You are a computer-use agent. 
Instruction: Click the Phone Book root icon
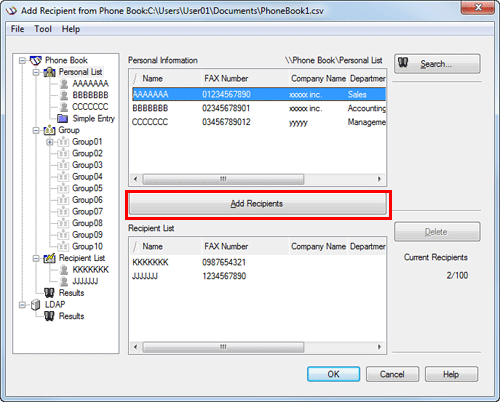(x=36, y=60)
